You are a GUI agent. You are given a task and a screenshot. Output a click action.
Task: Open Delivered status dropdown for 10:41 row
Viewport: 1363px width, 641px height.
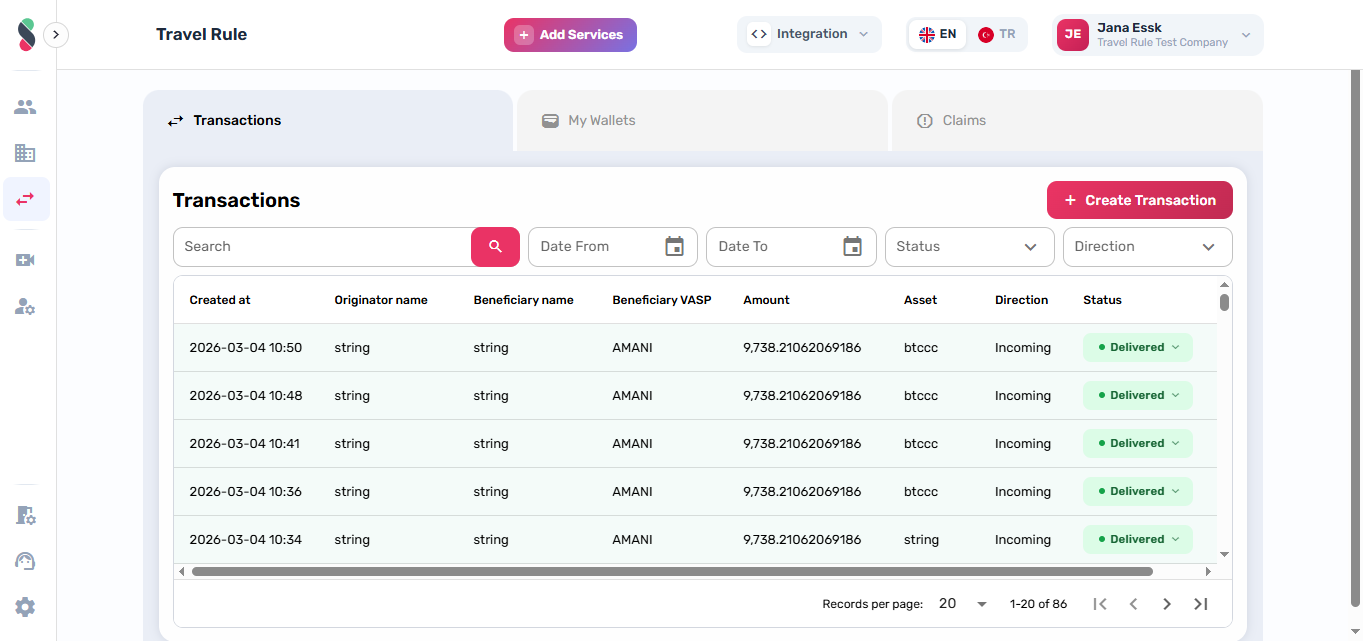1138,443
